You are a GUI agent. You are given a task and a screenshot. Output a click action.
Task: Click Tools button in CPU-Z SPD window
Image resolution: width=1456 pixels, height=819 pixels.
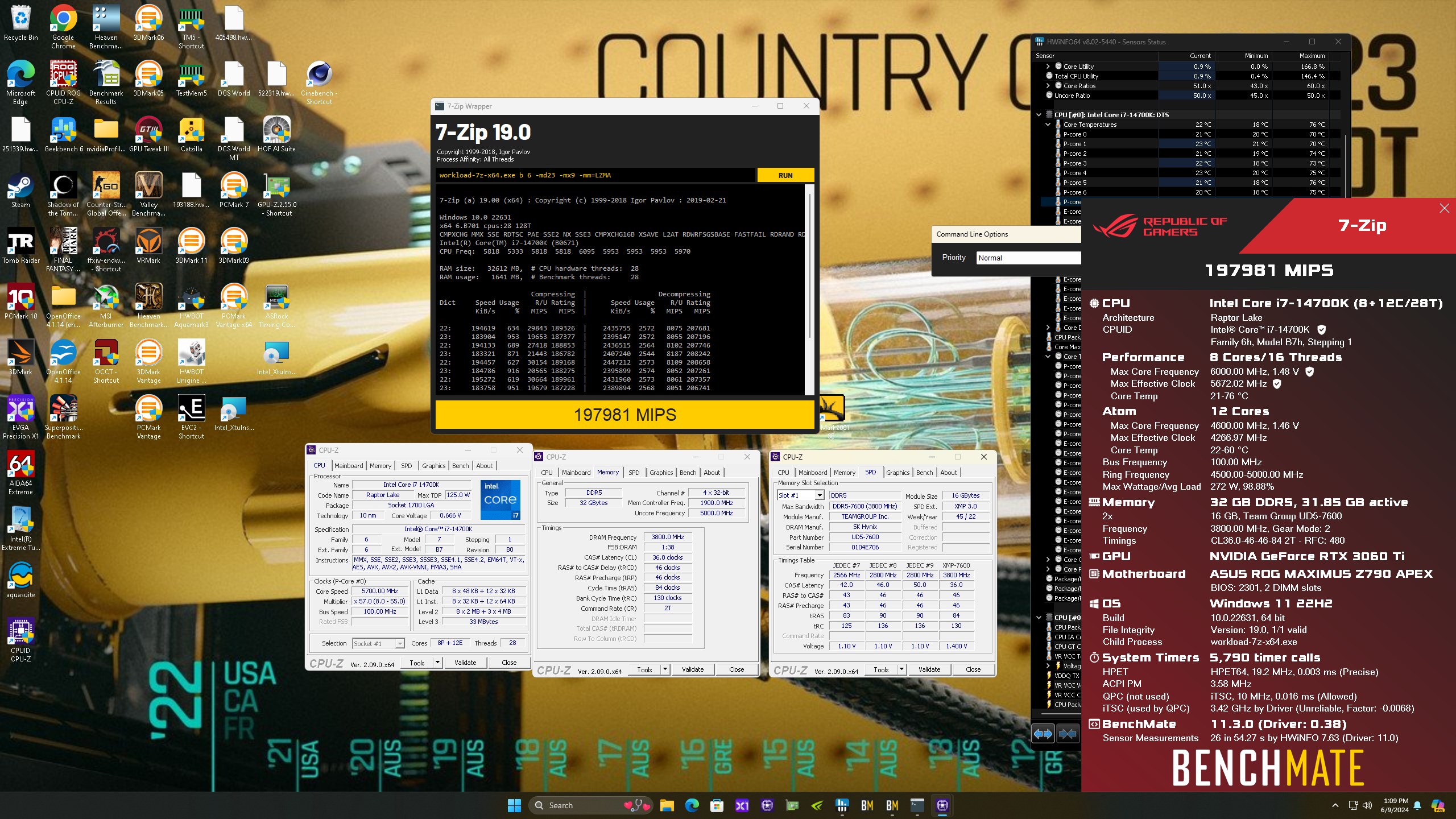coord(881,669)
